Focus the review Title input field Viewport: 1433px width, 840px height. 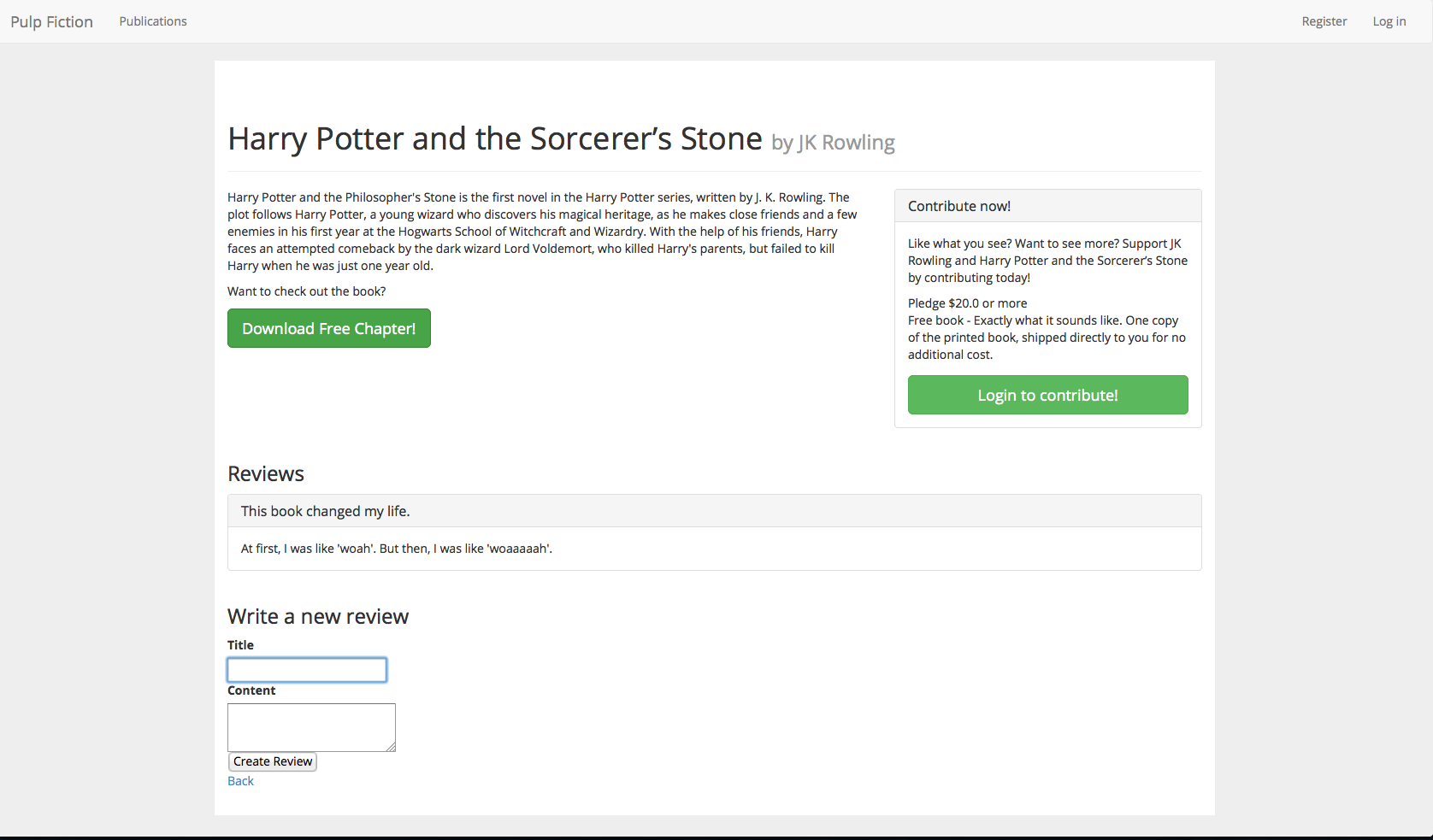(307, 670)
